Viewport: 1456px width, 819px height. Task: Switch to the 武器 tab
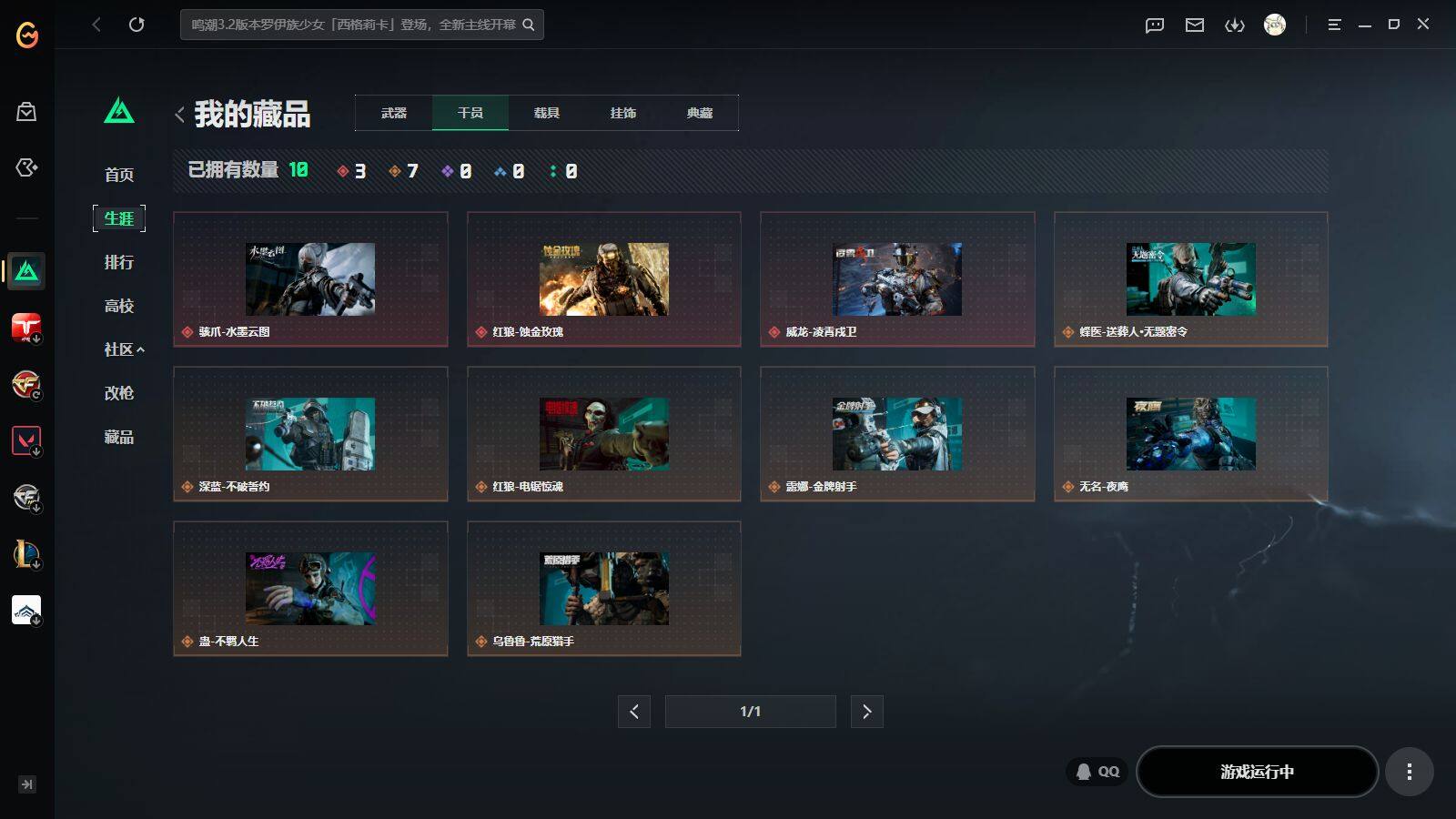[x=394, y=113]
